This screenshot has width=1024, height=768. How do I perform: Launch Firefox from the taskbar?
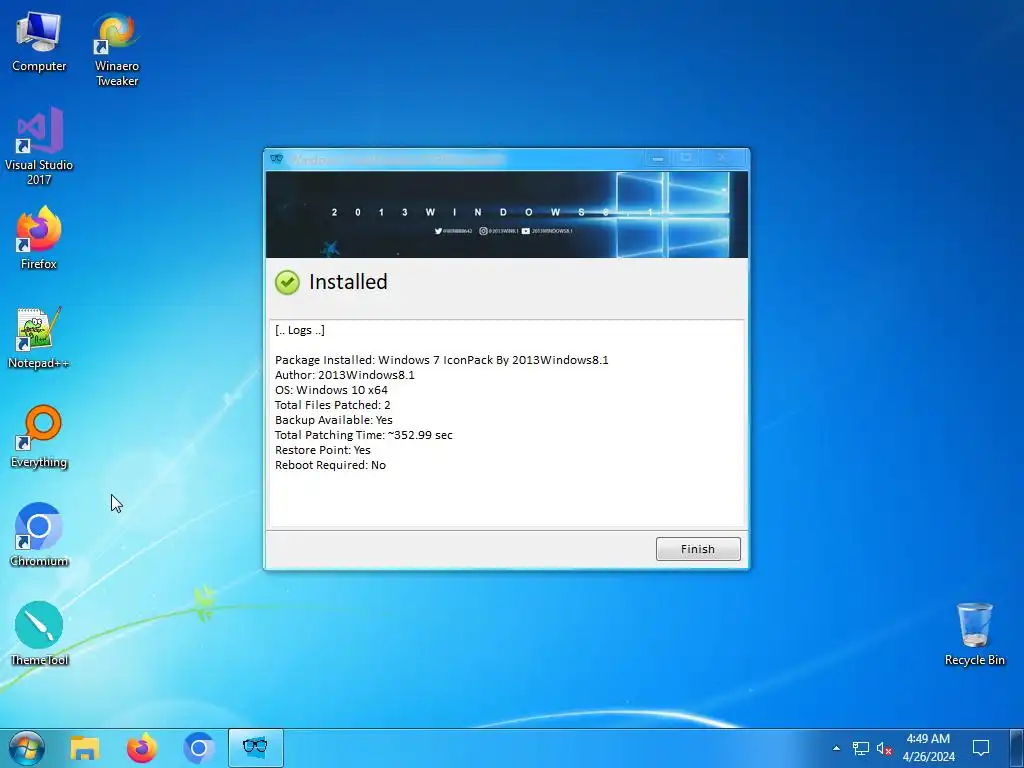click(142, 748)
